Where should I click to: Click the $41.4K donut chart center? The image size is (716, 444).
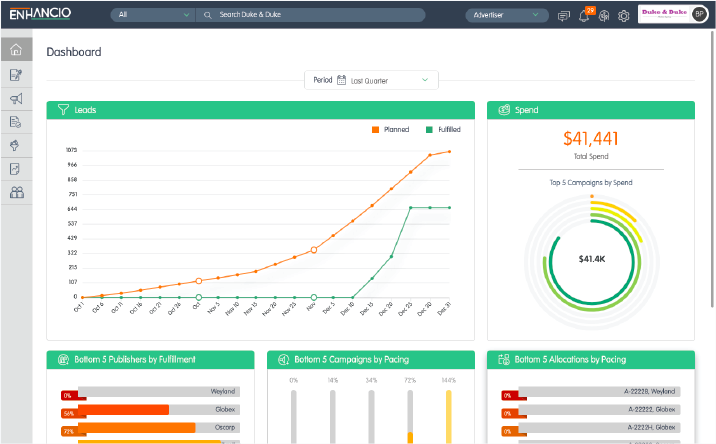tap(592, 259)
